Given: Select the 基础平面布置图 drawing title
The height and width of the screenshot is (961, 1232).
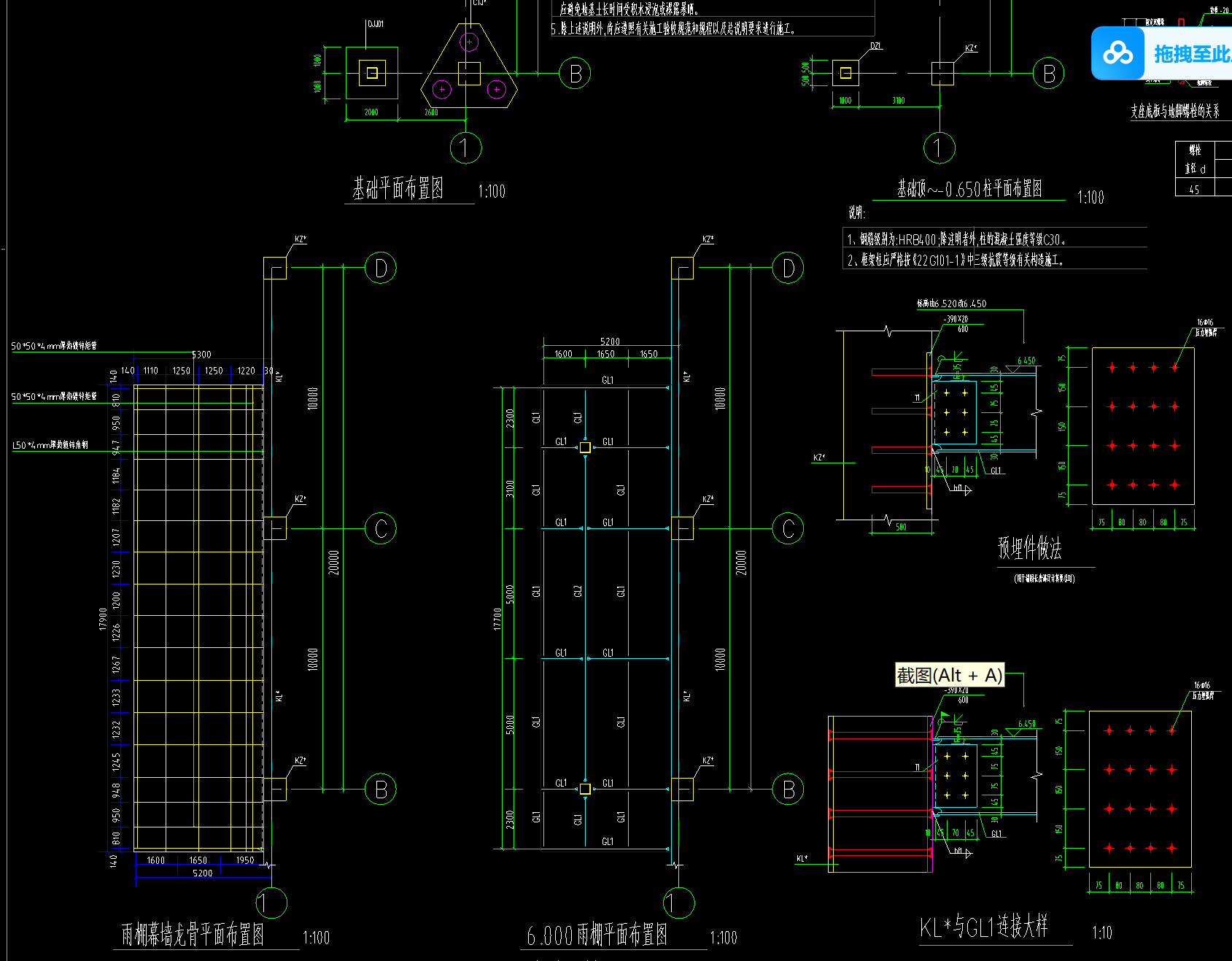Looking at the screenshot, I should [398, 188].
